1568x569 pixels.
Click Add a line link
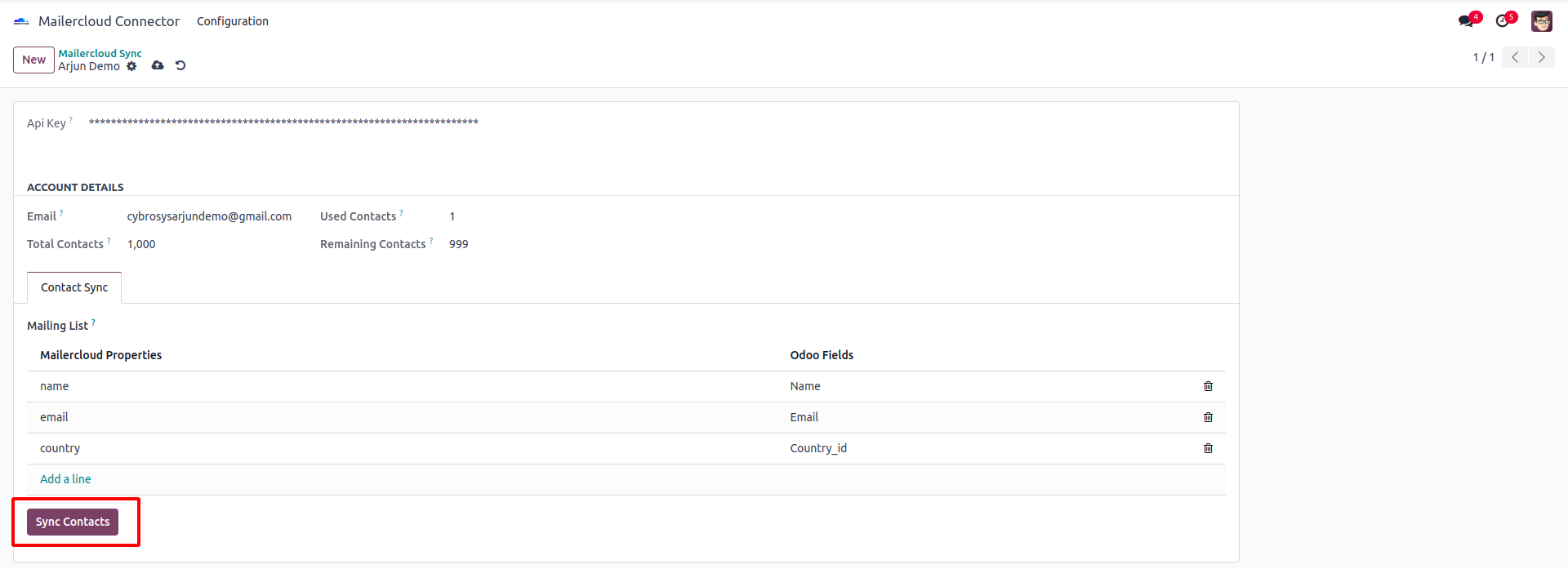pos(65,479)
